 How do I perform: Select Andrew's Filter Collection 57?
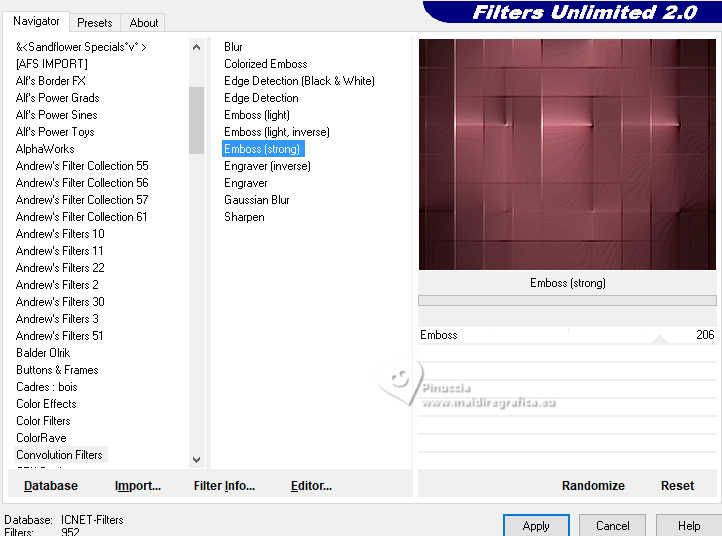click(82, 200)
